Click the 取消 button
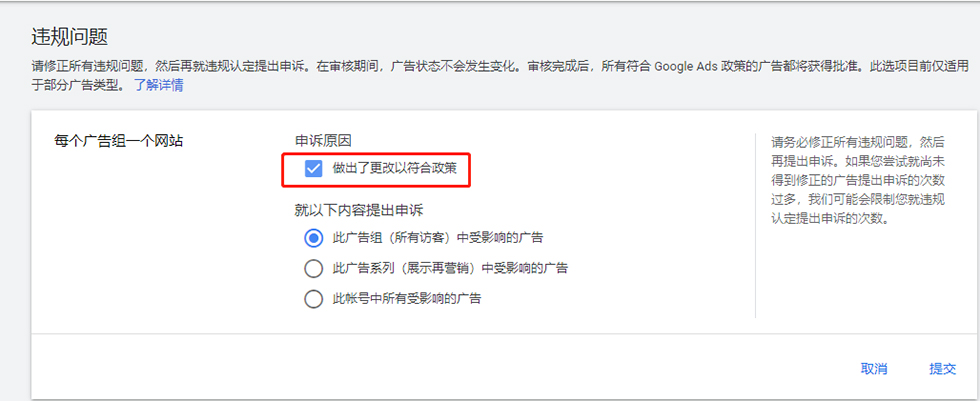 tap(874, 369)
